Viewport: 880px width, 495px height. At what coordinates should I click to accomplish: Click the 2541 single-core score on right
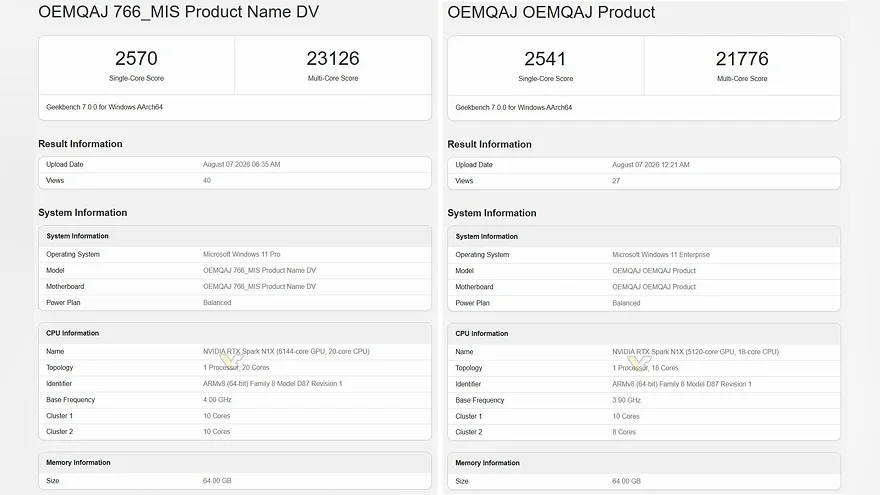[x=545, y=59]
